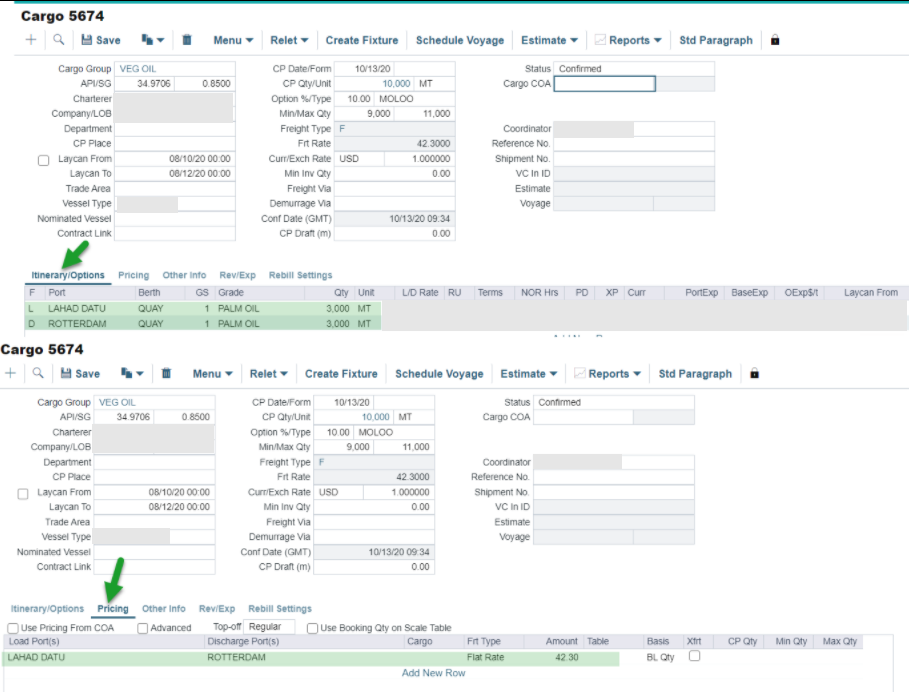This screenshot has height=692, width=909.
Task: Click the lock icon in the upper toolbar
Action: point(775,40)
